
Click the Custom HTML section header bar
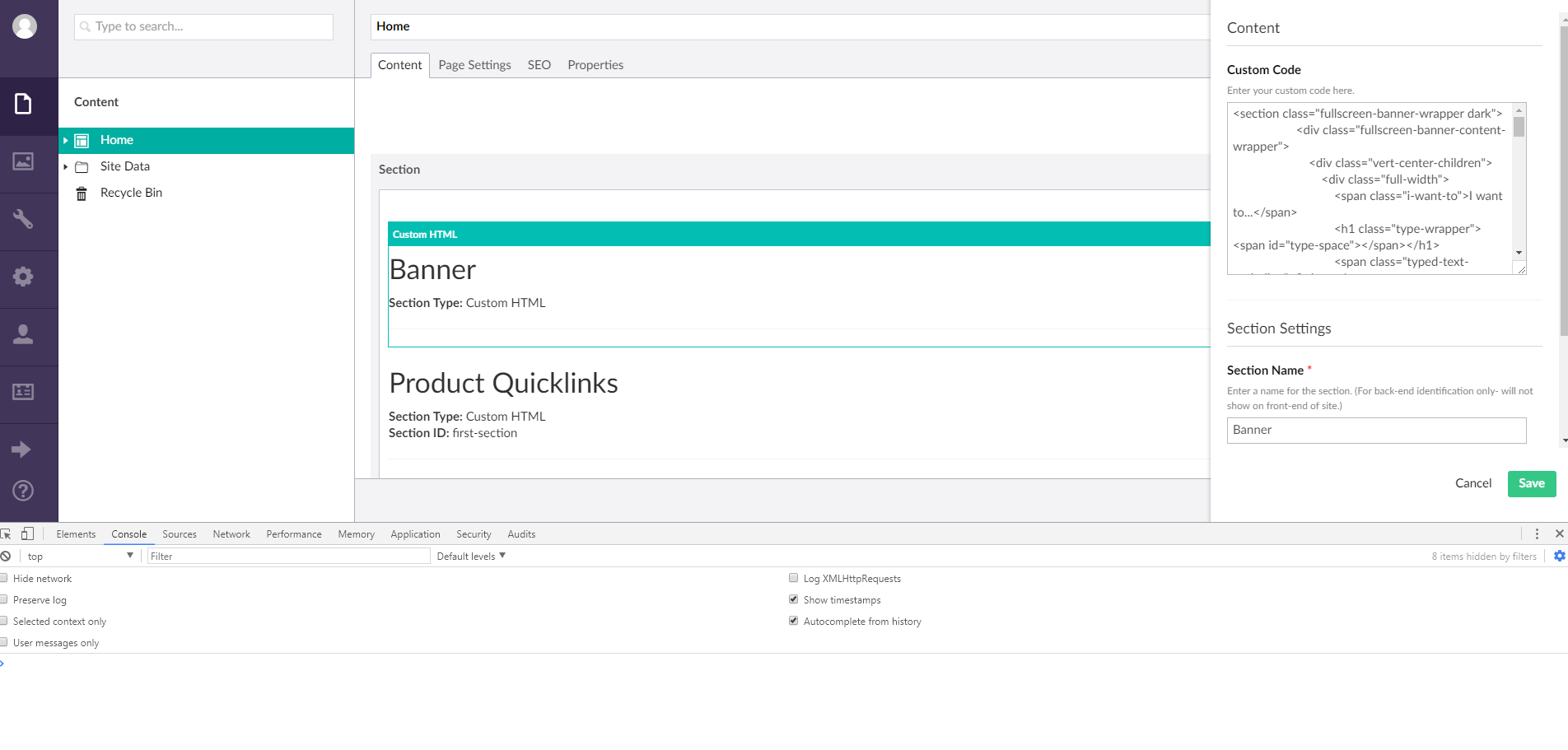(x=799, y=235)
